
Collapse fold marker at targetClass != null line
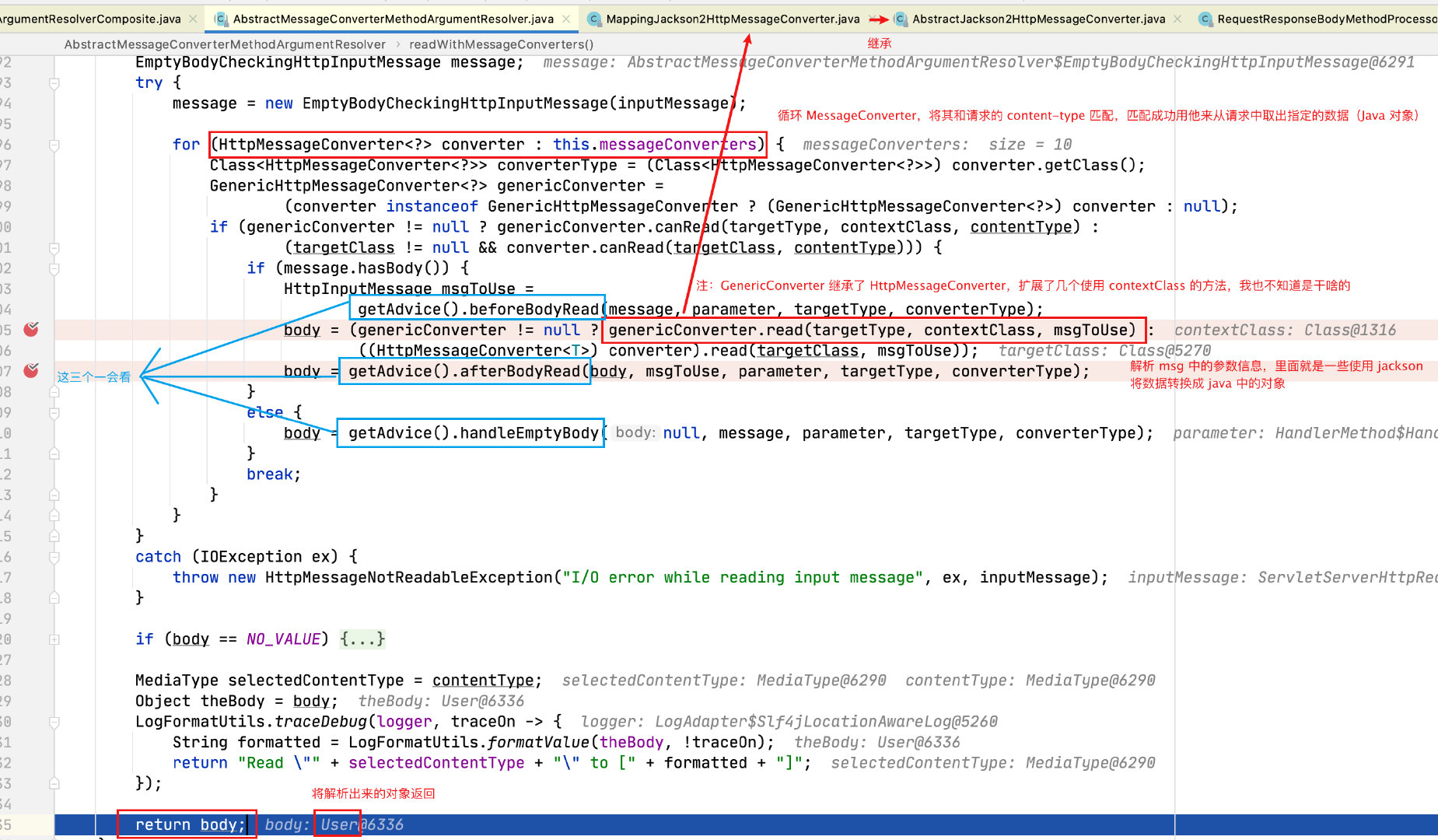pos(54,248)
